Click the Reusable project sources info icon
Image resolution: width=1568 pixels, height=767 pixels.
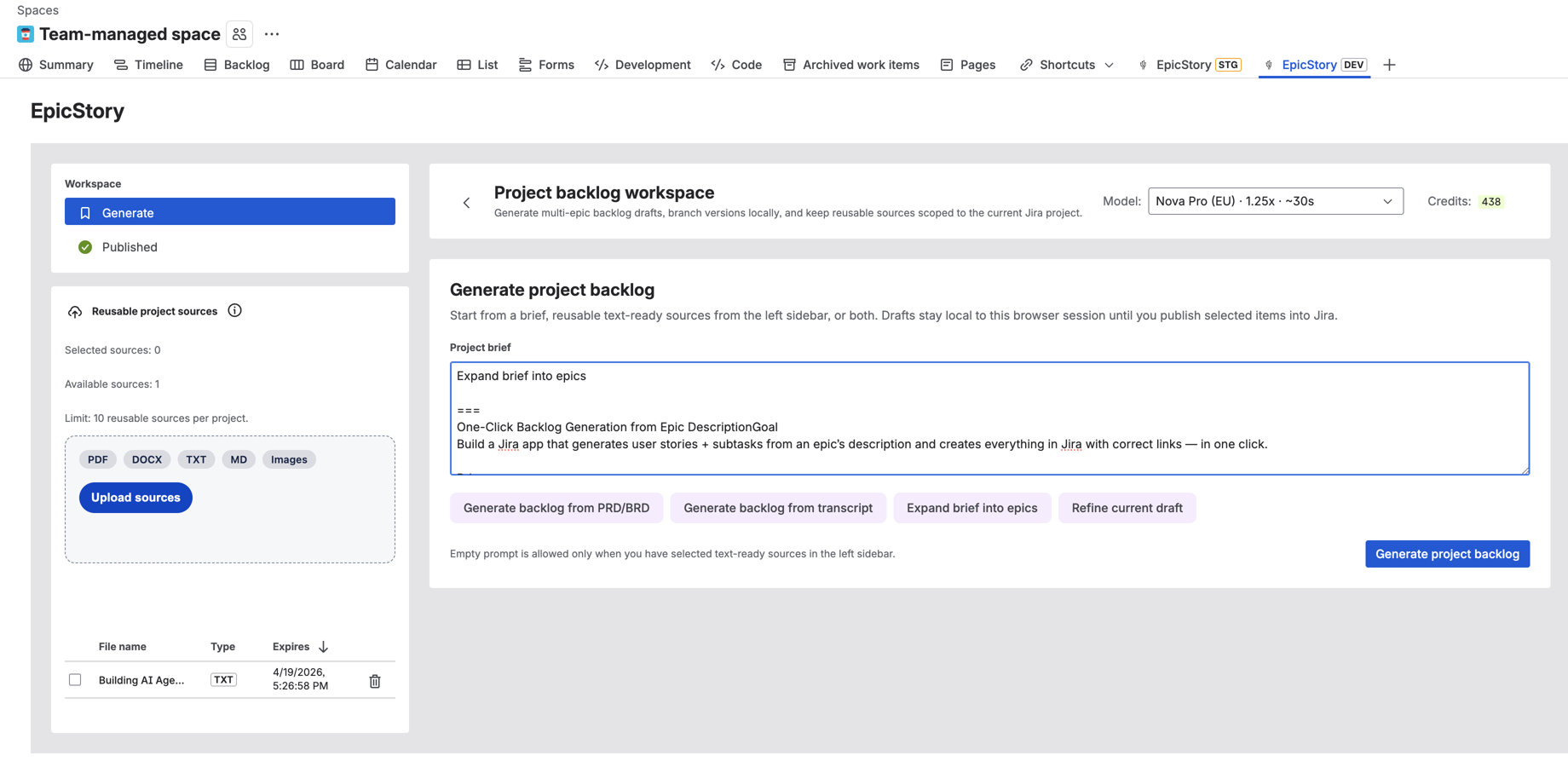point(234,311)
